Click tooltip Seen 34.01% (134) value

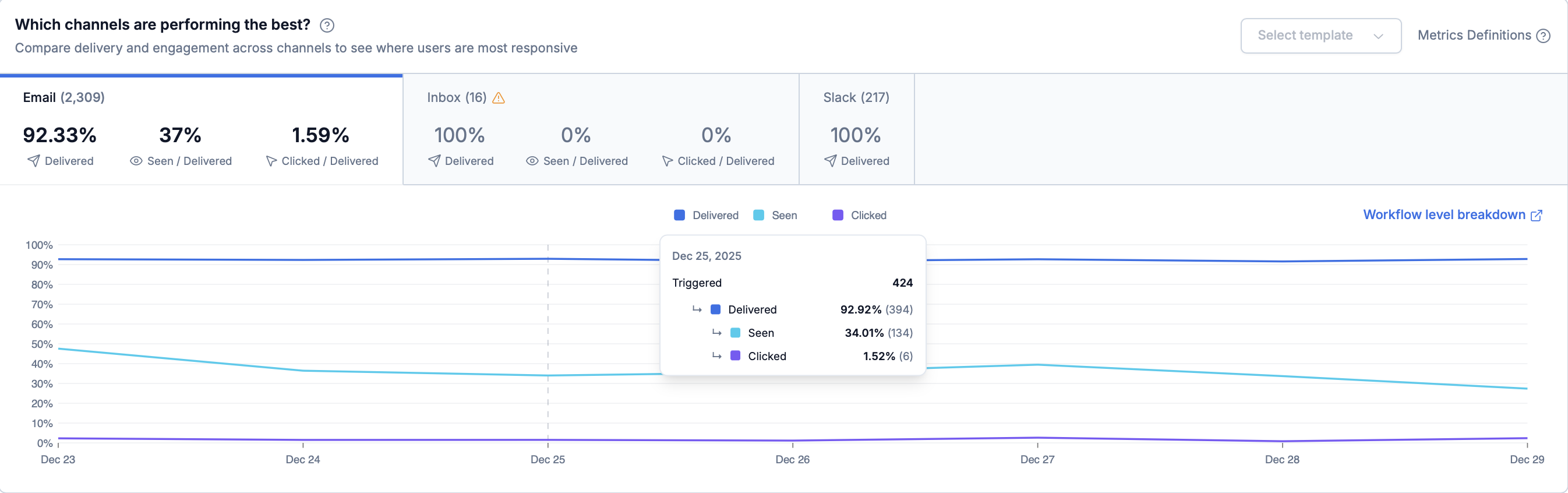pos(878,333)
